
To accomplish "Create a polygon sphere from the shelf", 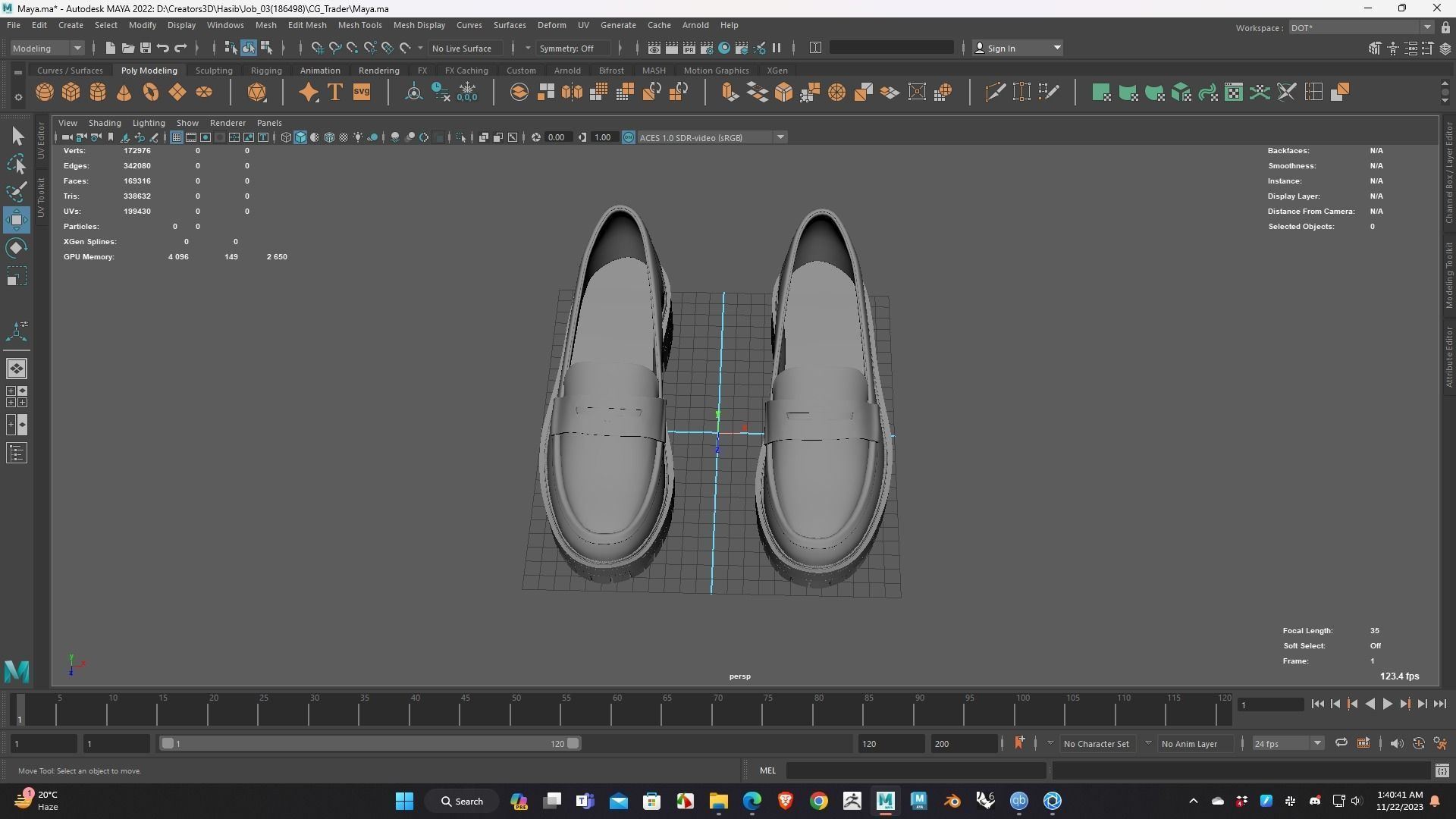I will coord(45,93).
